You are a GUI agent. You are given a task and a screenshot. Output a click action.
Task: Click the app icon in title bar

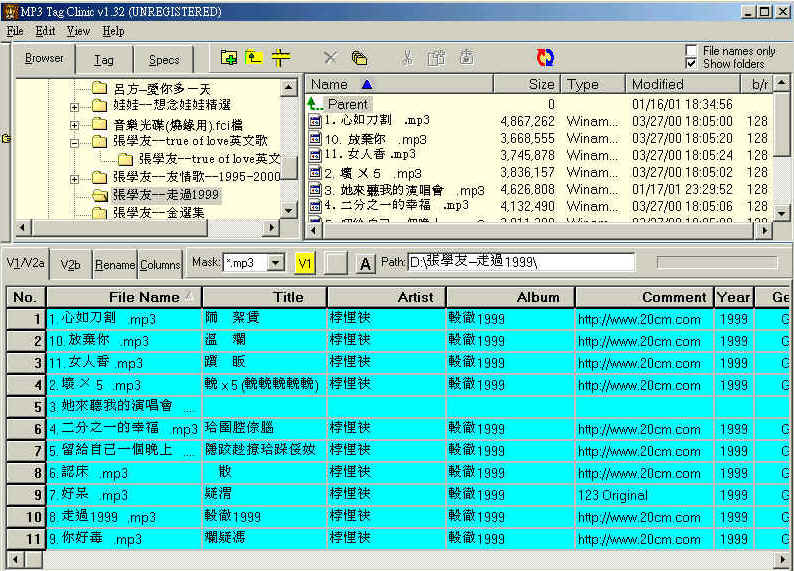11,11
